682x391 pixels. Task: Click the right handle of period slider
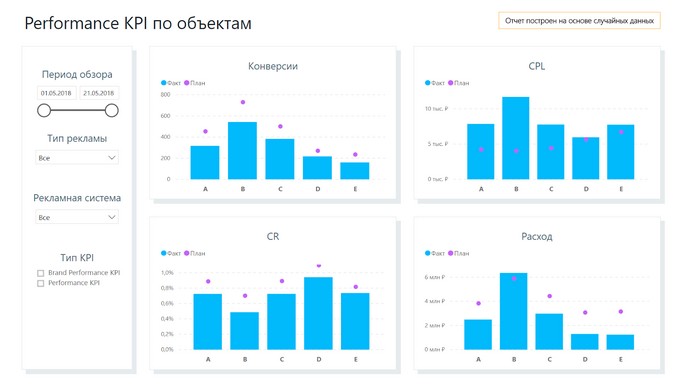112,110
